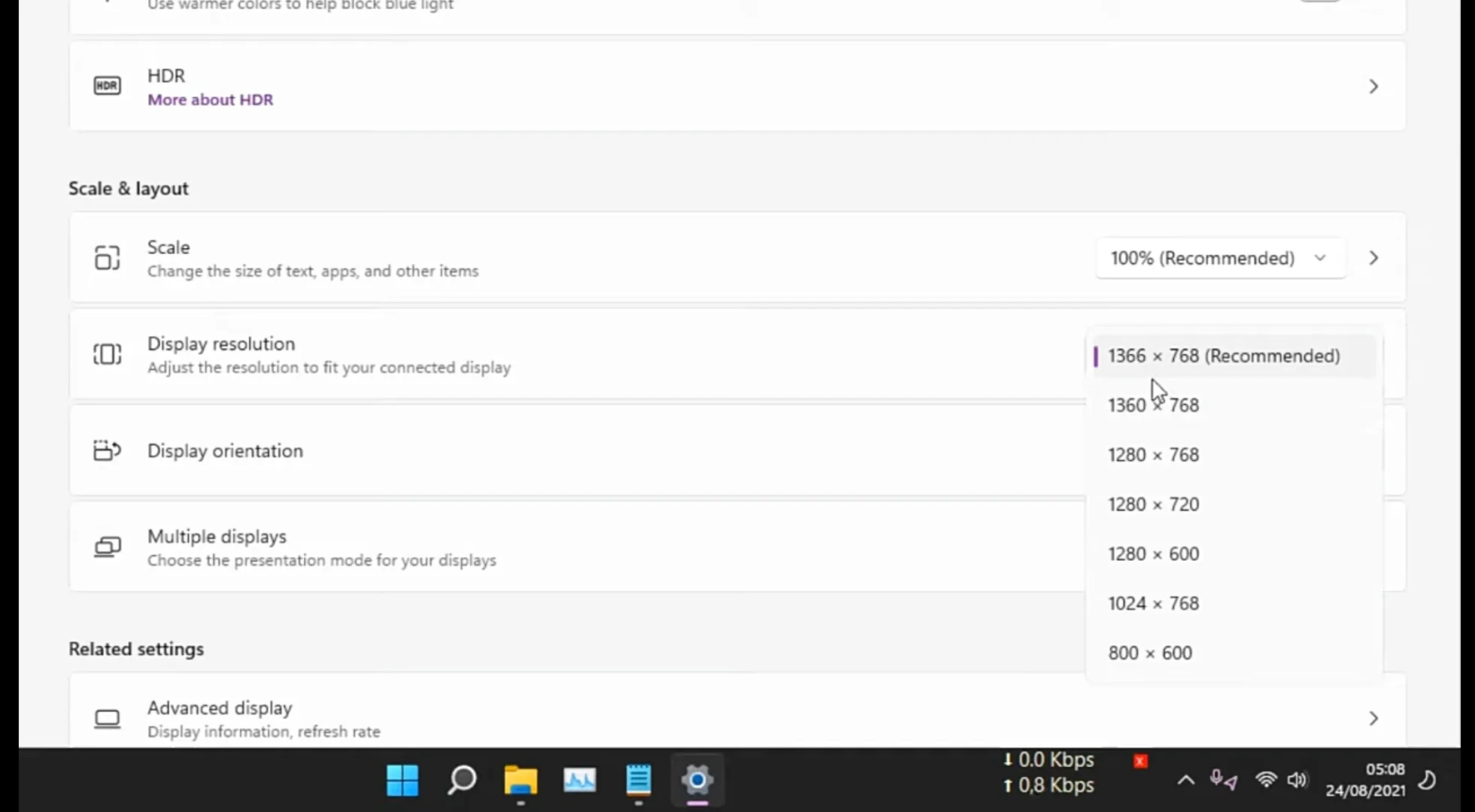Open the 100% (Recommended) scale dropdown
1475x812 pixels.
point(1220,258)
